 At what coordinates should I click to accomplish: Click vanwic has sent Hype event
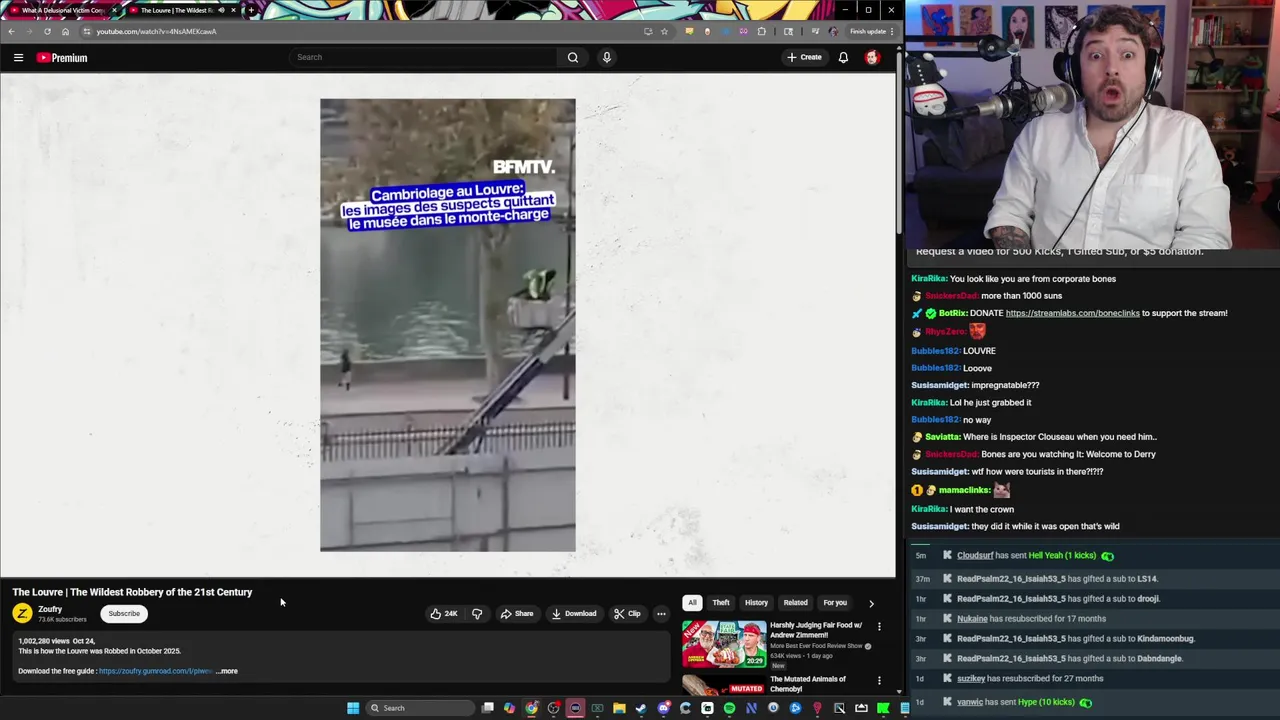(1023, 702)
